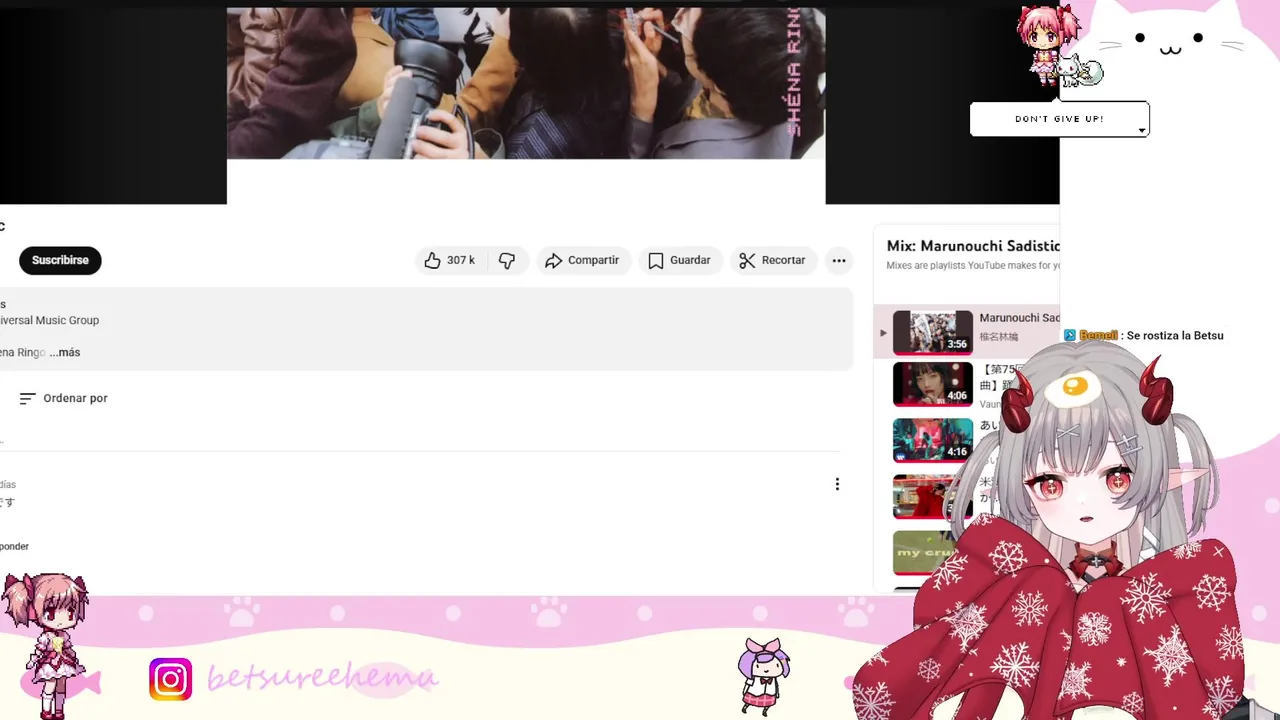
Task: Select the 4:06 video thumbnail in the mix
Action: [x=932, y=384]
